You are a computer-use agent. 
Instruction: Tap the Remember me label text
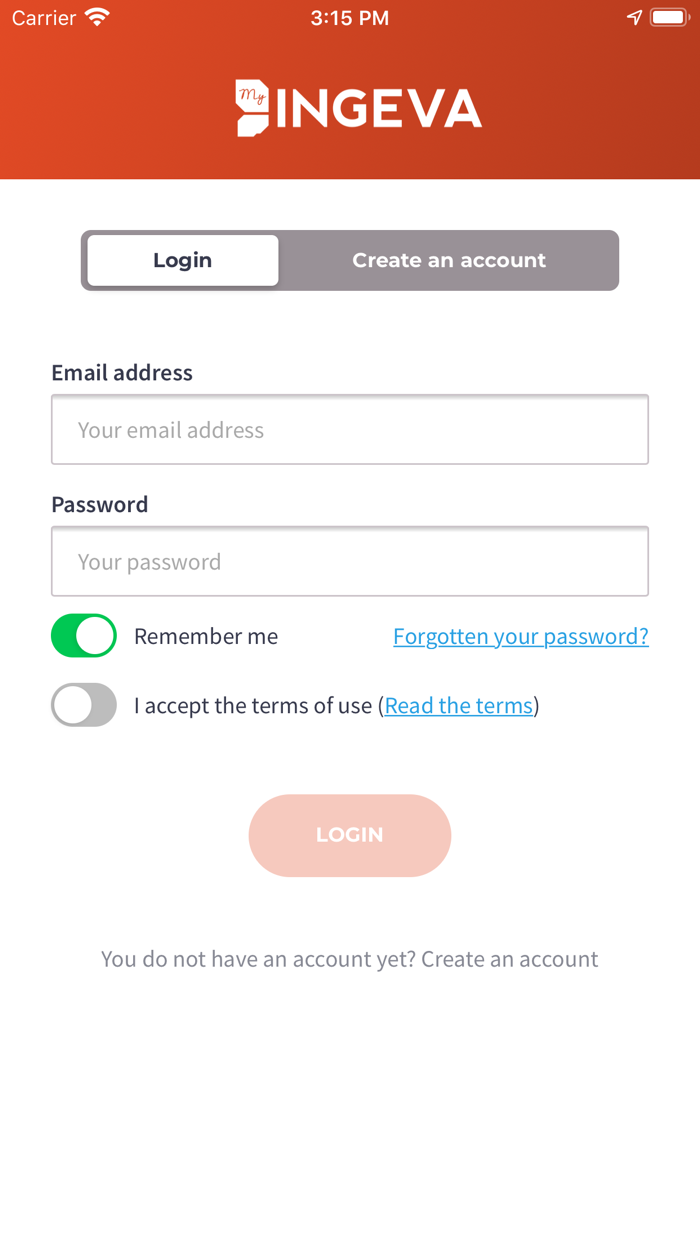206,636
